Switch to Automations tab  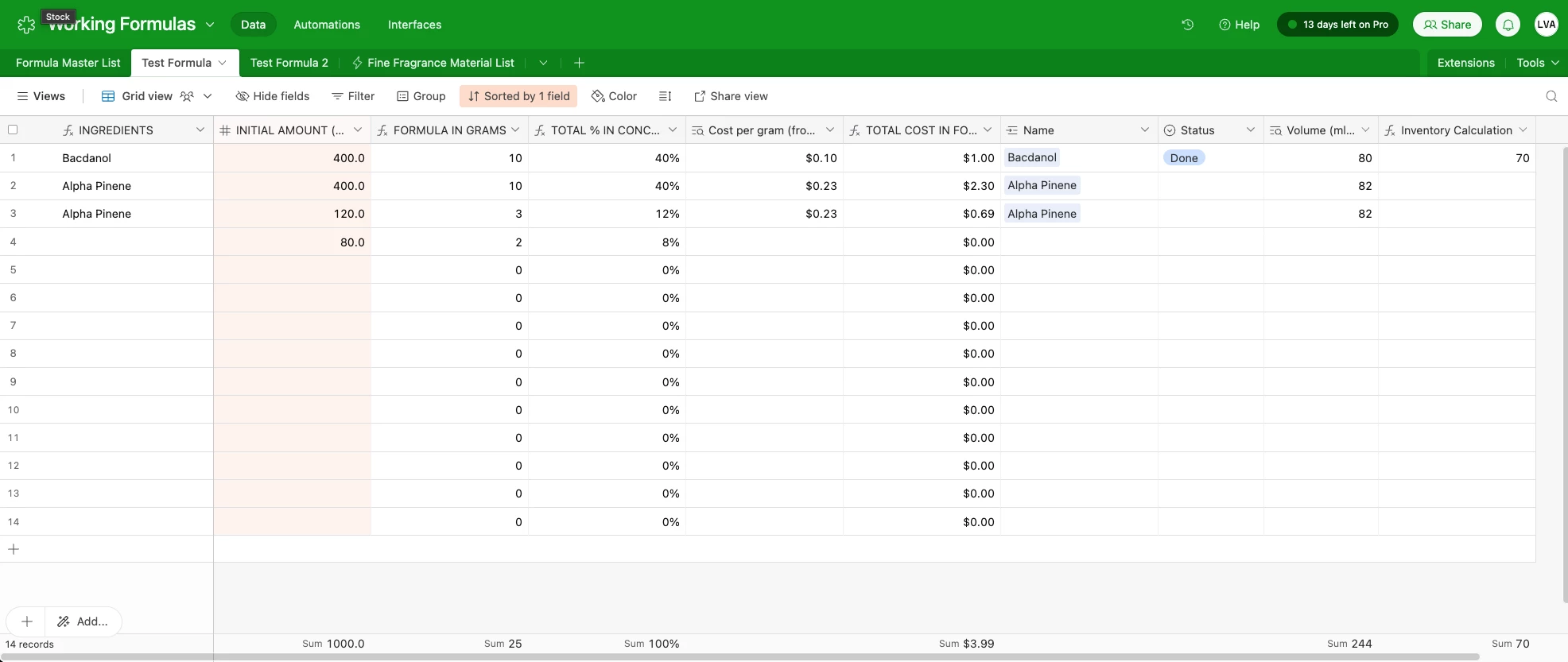(327, 25)
